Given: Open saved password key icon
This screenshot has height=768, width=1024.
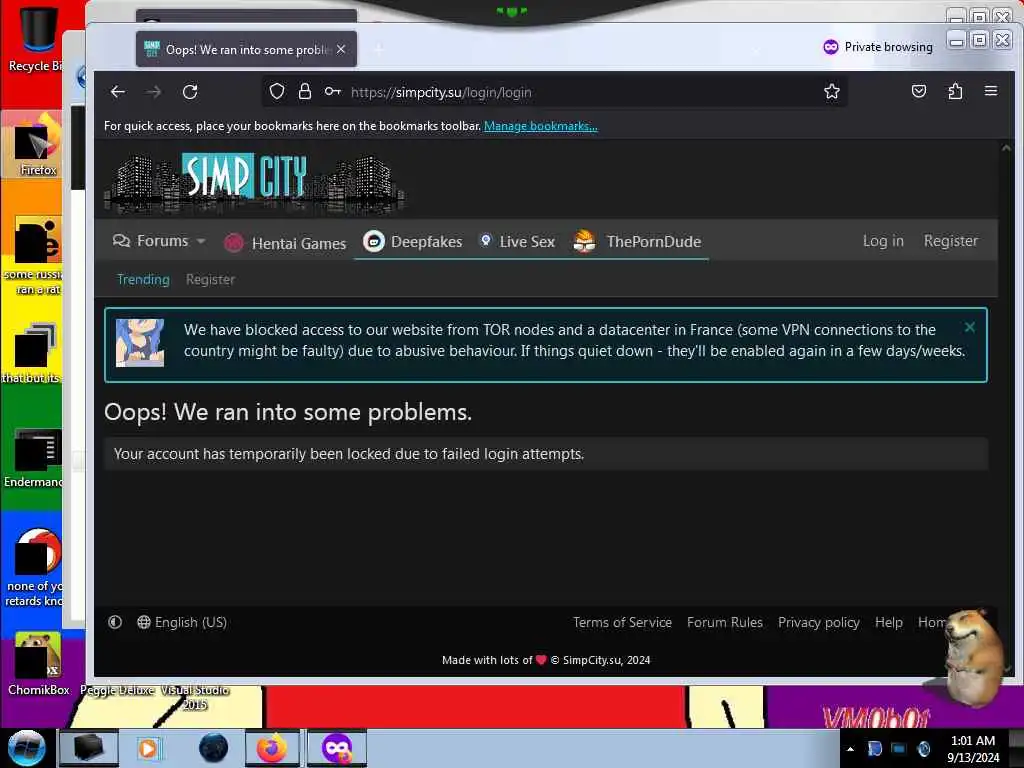Looking at the screenshot, I should [x=332, y=91].
